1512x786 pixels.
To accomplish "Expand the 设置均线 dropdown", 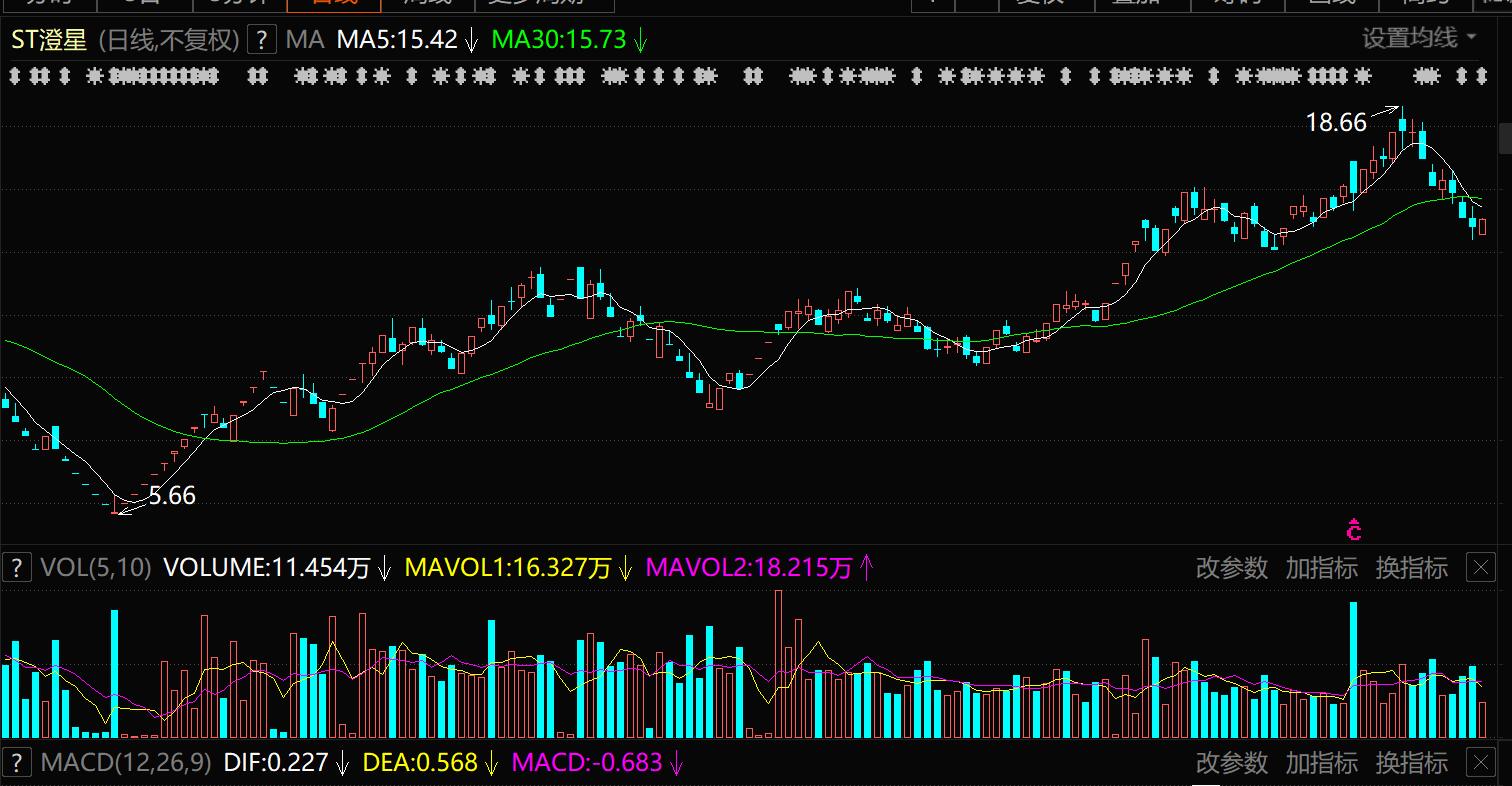I will pos(1419,39).
